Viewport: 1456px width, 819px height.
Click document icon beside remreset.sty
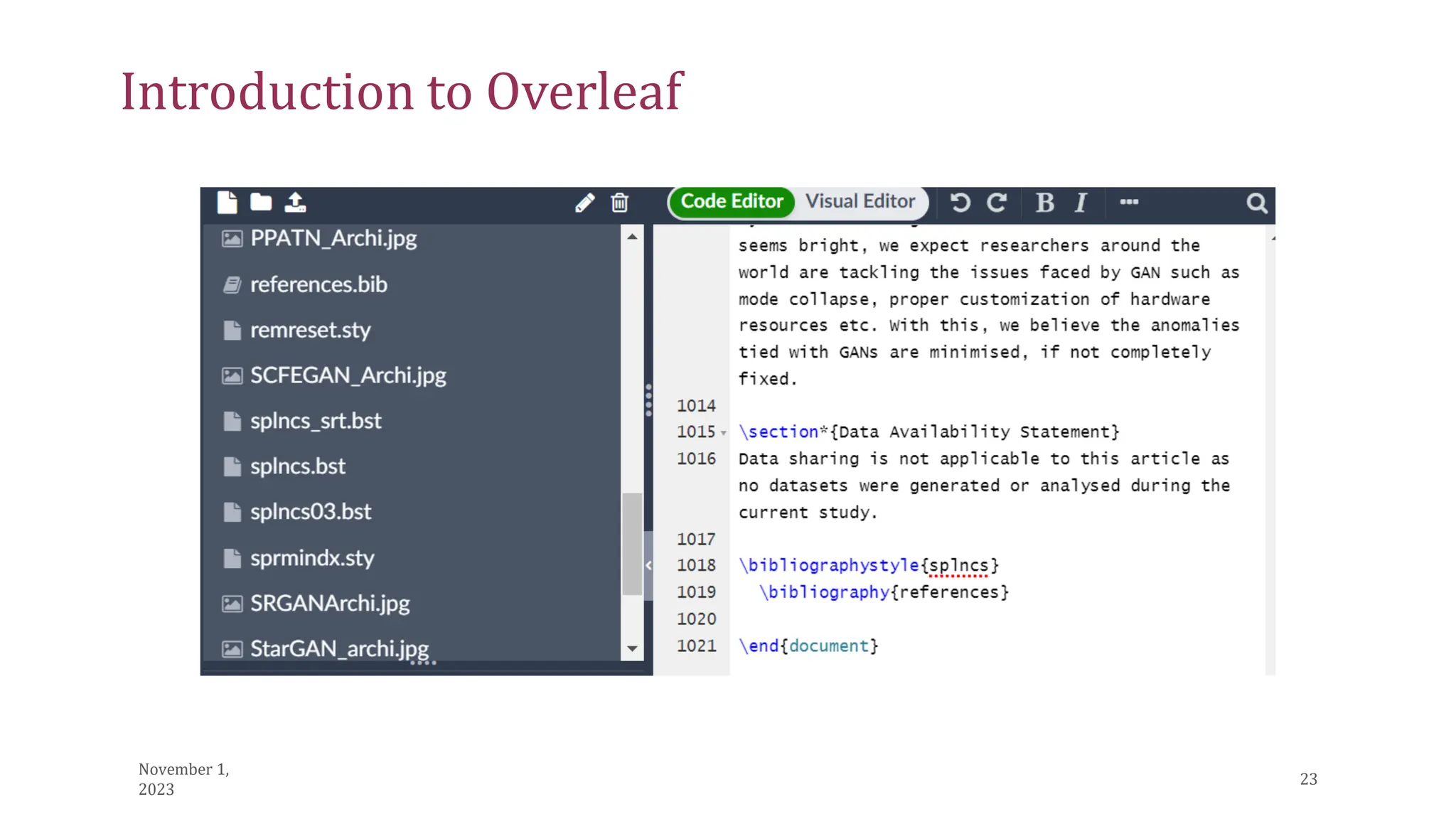pyautogui.click(x=232, y=331)
